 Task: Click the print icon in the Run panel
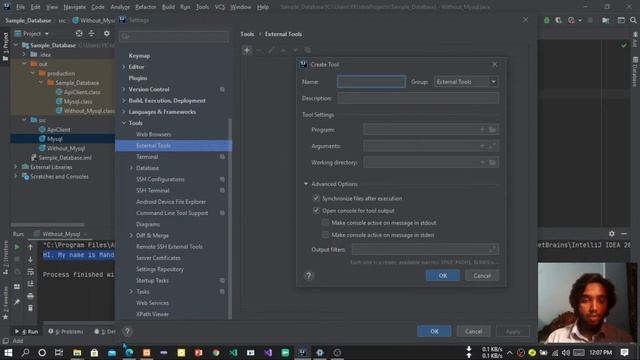pyautogui.click(x=31, y=296)
